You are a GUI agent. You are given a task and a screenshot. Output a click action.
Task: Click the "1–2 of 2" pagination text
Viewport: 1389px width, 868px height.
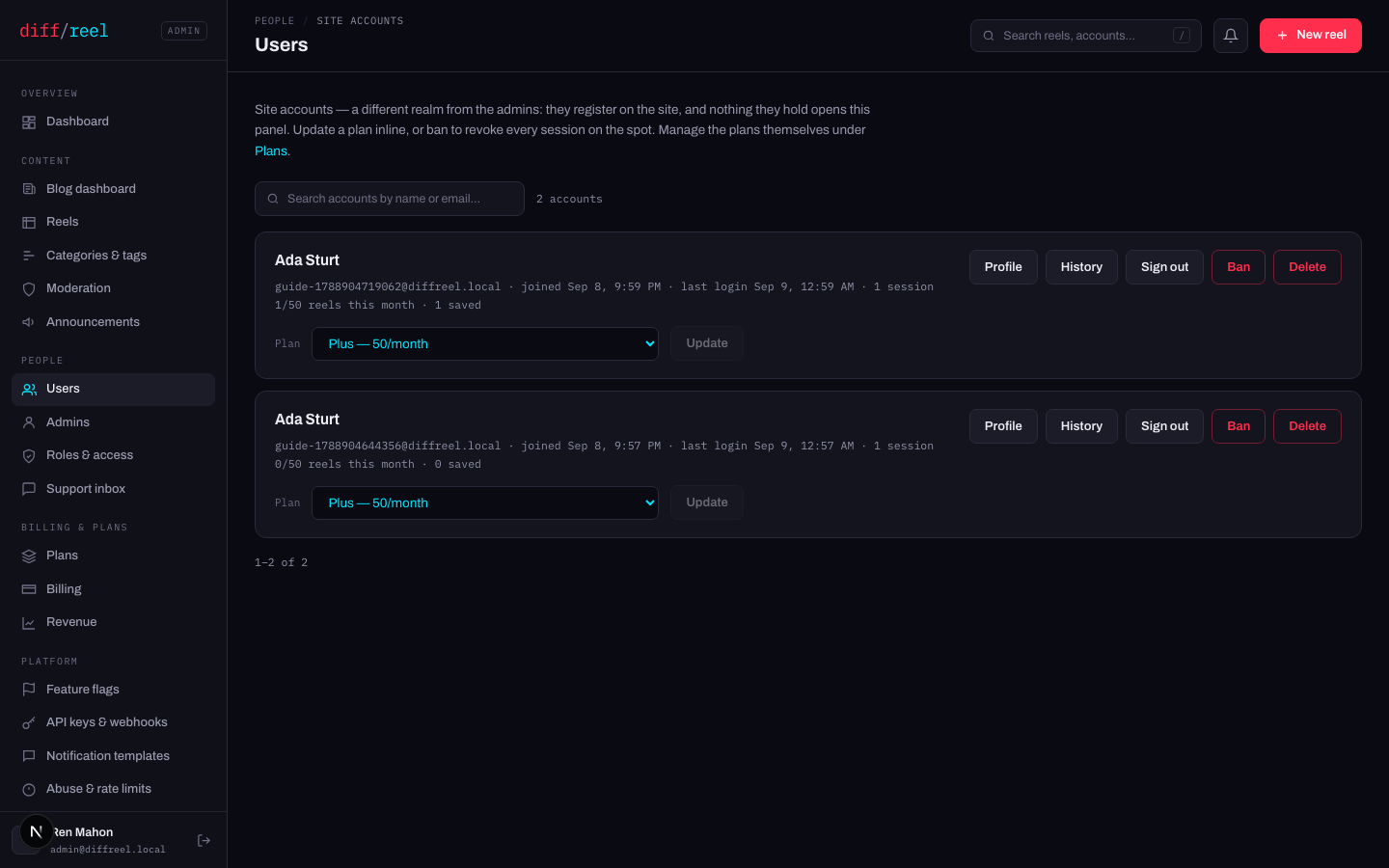(282, 563)
